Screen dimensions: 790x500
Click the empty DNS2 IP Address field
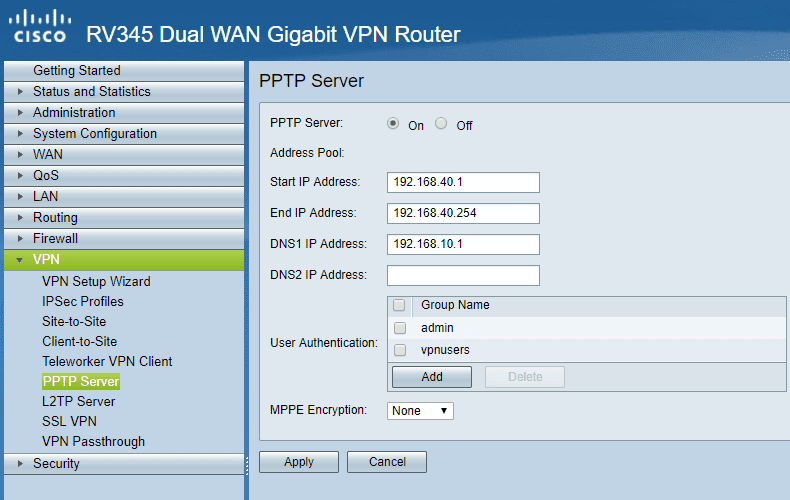click(463, 276)
